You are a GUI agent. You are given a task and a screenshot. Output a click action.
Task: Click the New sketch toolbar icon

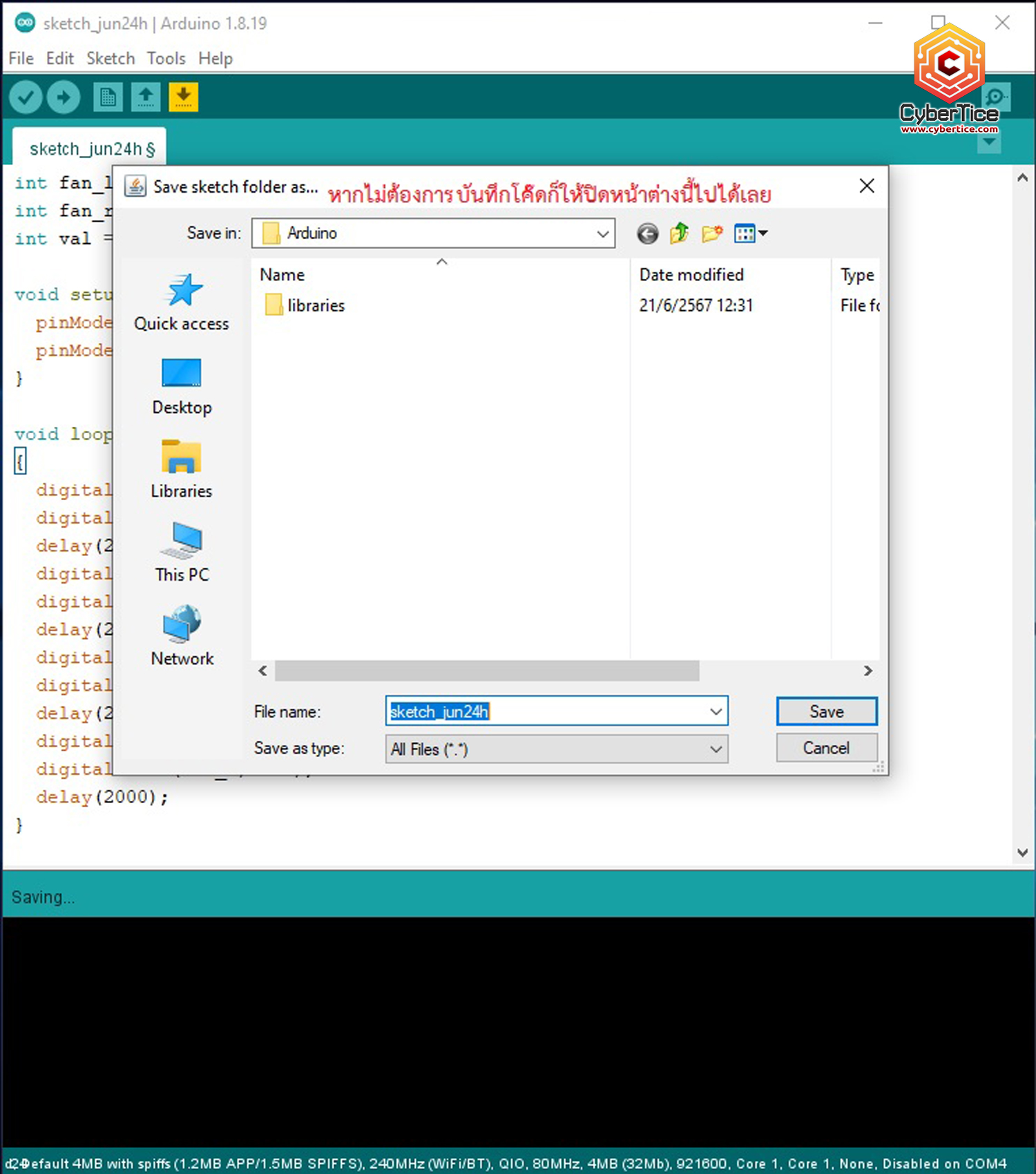(x=108, y=97)
